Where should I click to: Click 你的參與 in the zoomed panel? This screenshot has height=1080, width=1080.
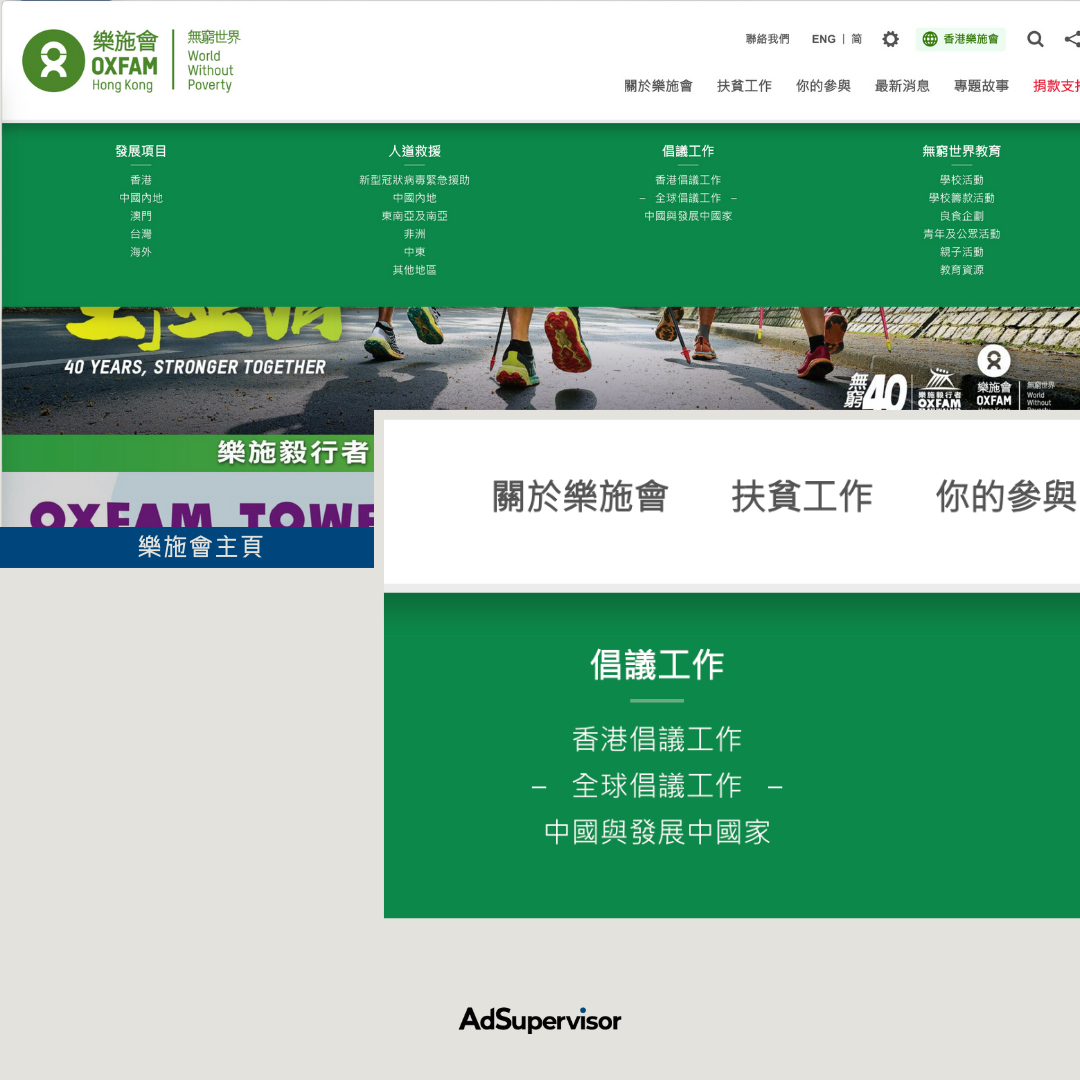pyautogui.click(x=1006, y=497)
